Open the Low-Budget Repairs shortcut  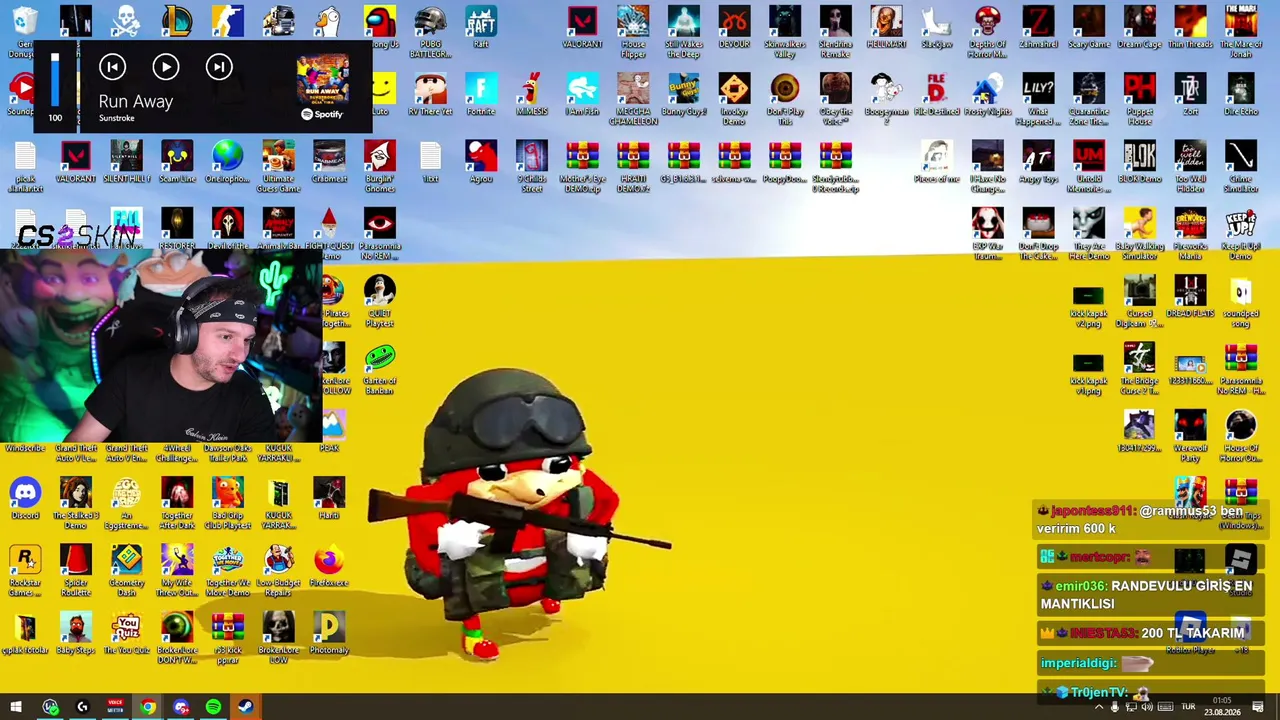pos(278,570)
